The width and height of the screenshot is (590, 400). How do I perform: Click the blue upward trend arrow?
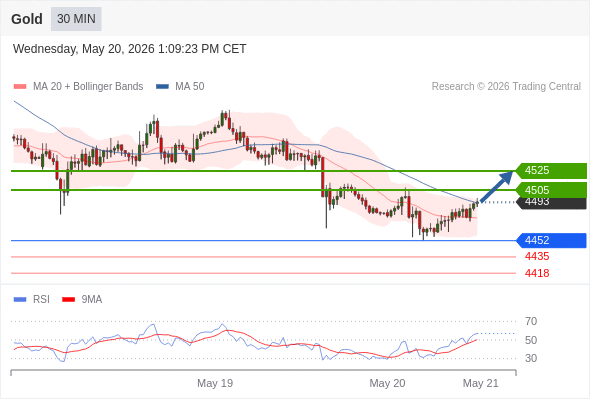(496, 187)
